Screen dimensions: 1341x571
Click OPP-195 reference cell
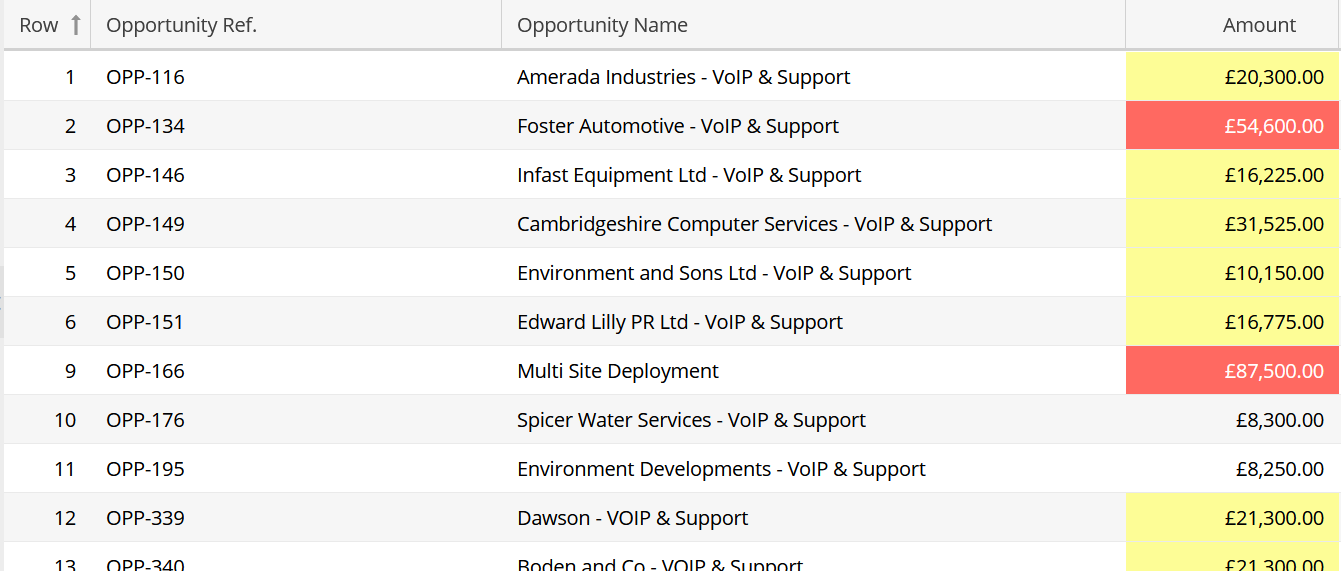pos(146,469)
